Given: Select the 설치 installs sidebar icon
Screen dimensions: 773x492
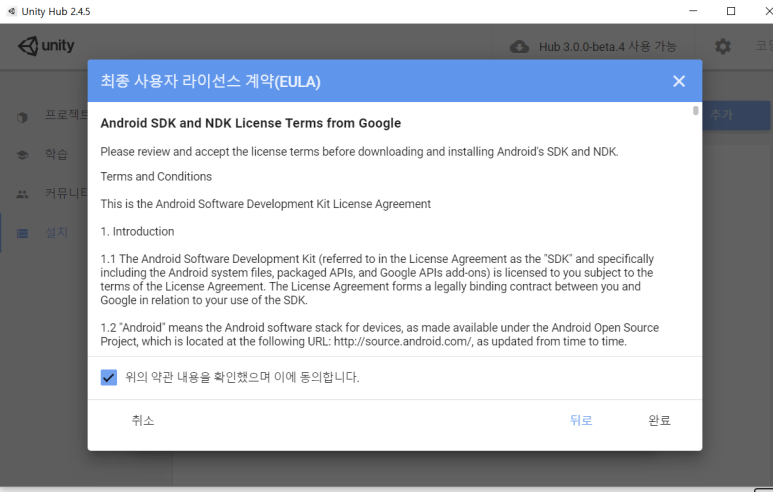Looking at the screenshot, I should [22, 233].
